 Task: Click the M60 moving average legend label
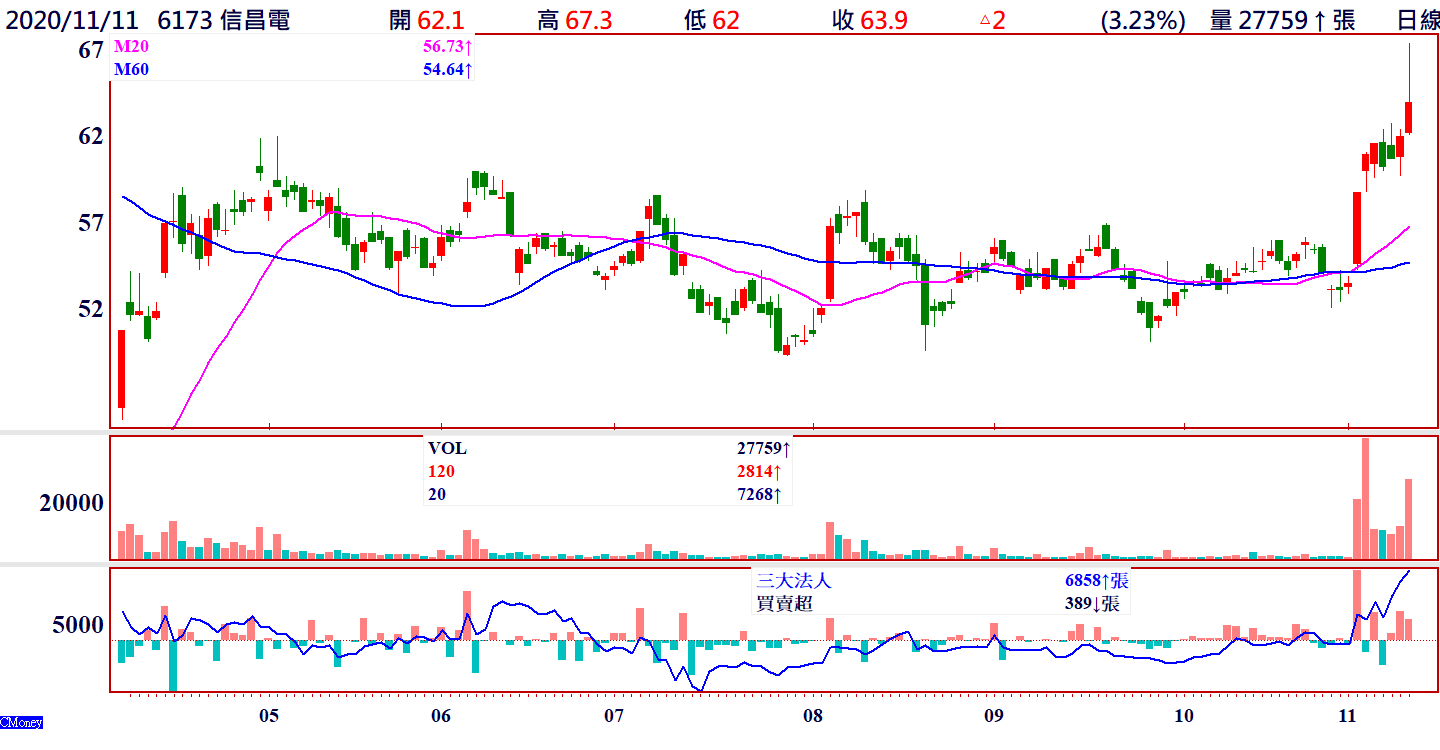click(x=128, y=69)
